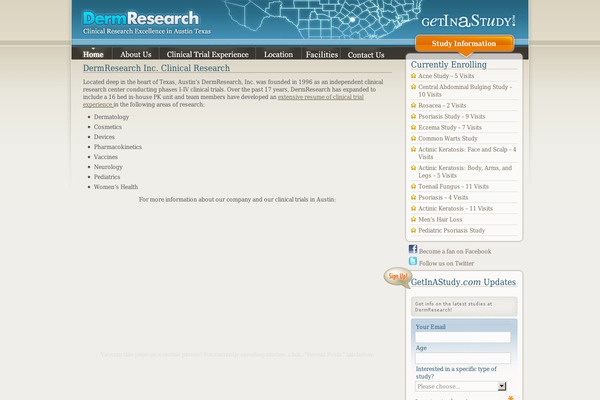Viewport: 600px width, 400px height.
Task: Click star icon beside Acne Study
Action: 413,76
